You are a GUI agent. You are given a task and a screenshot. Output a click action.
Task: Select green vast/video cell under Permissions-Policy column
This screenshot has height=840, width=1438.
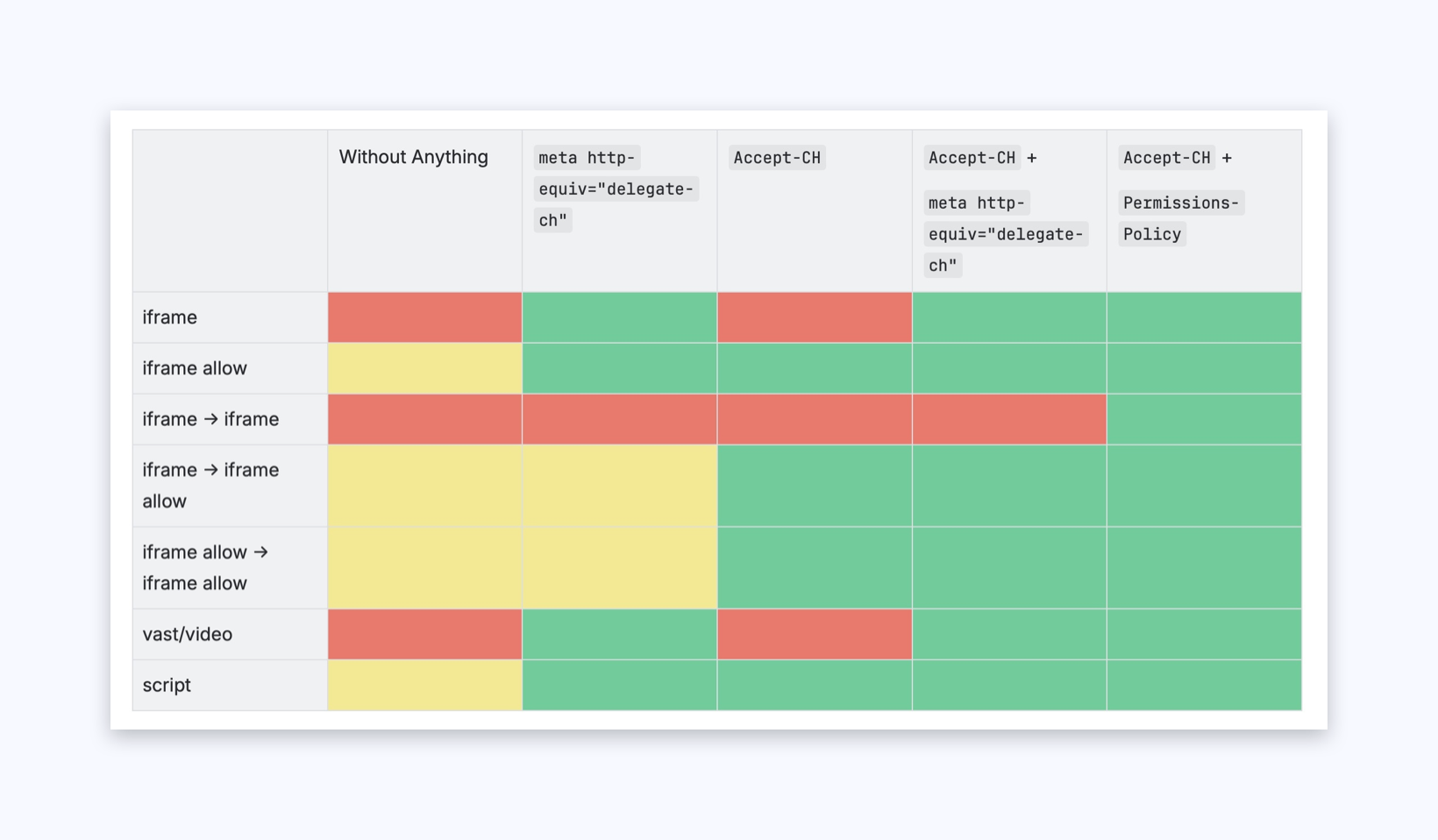point(1204,634)
